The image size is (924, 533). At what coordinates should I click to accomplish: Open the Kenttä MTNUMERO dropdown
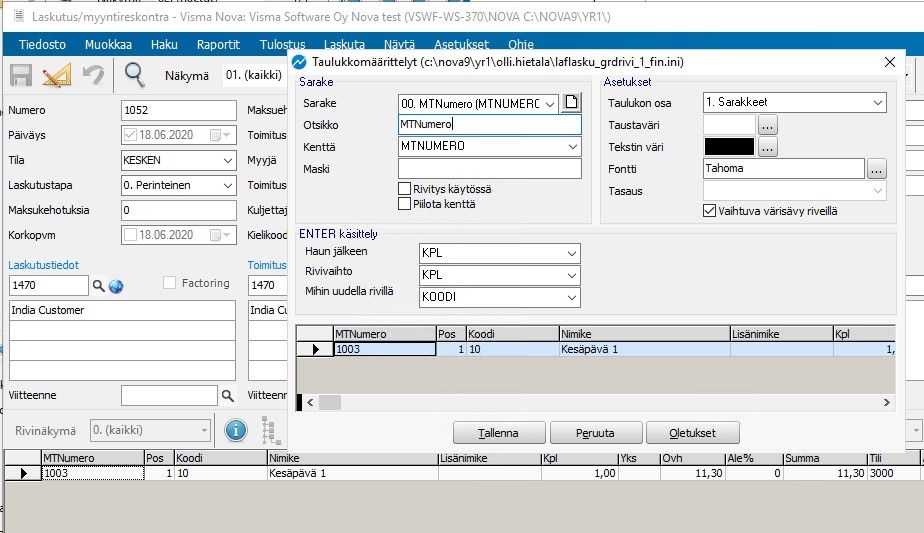573,146
